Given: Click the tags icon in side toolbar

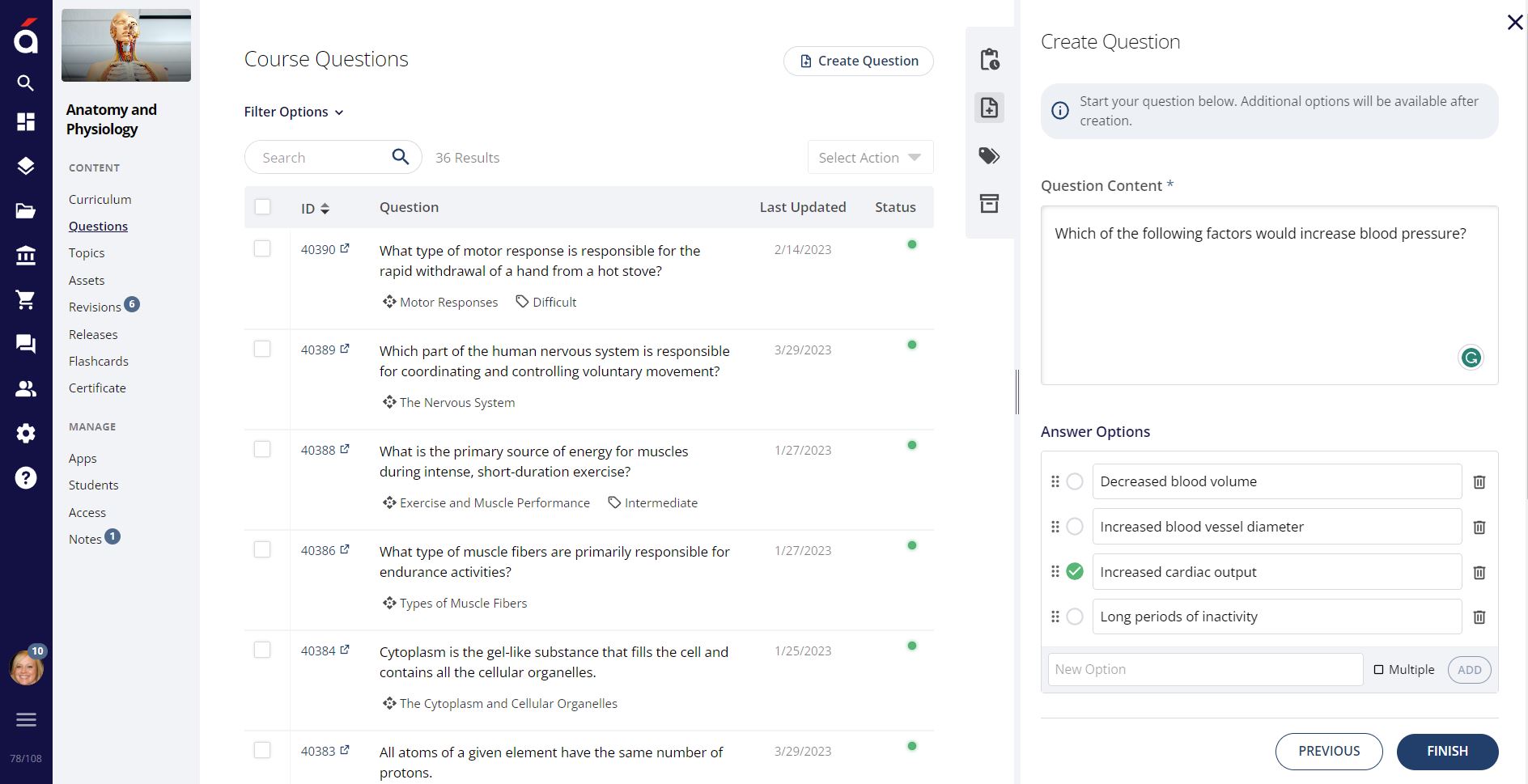Looking at the screenshot, I should (989, 155).
